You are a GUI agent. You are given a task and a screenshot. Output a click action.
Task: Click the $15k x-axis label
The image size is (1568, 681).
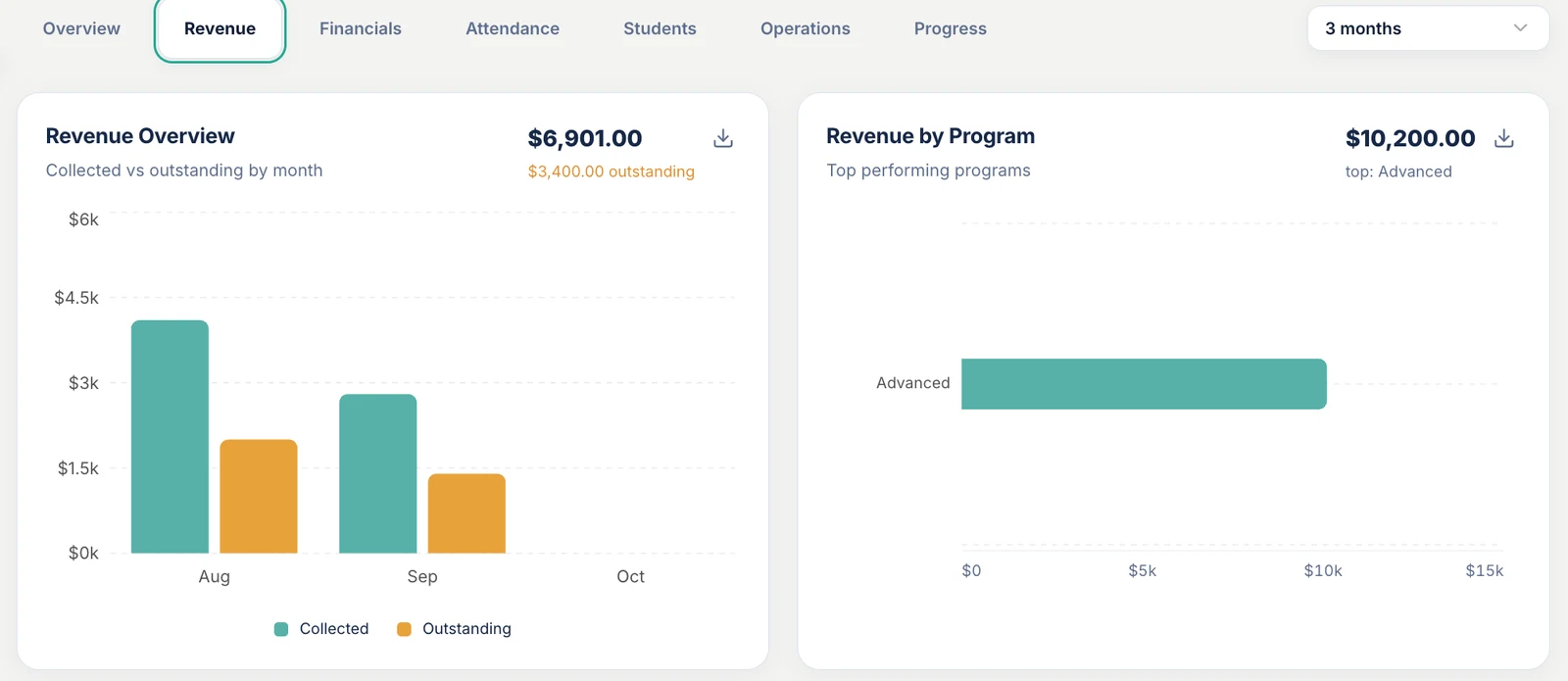click(1485, 571)
